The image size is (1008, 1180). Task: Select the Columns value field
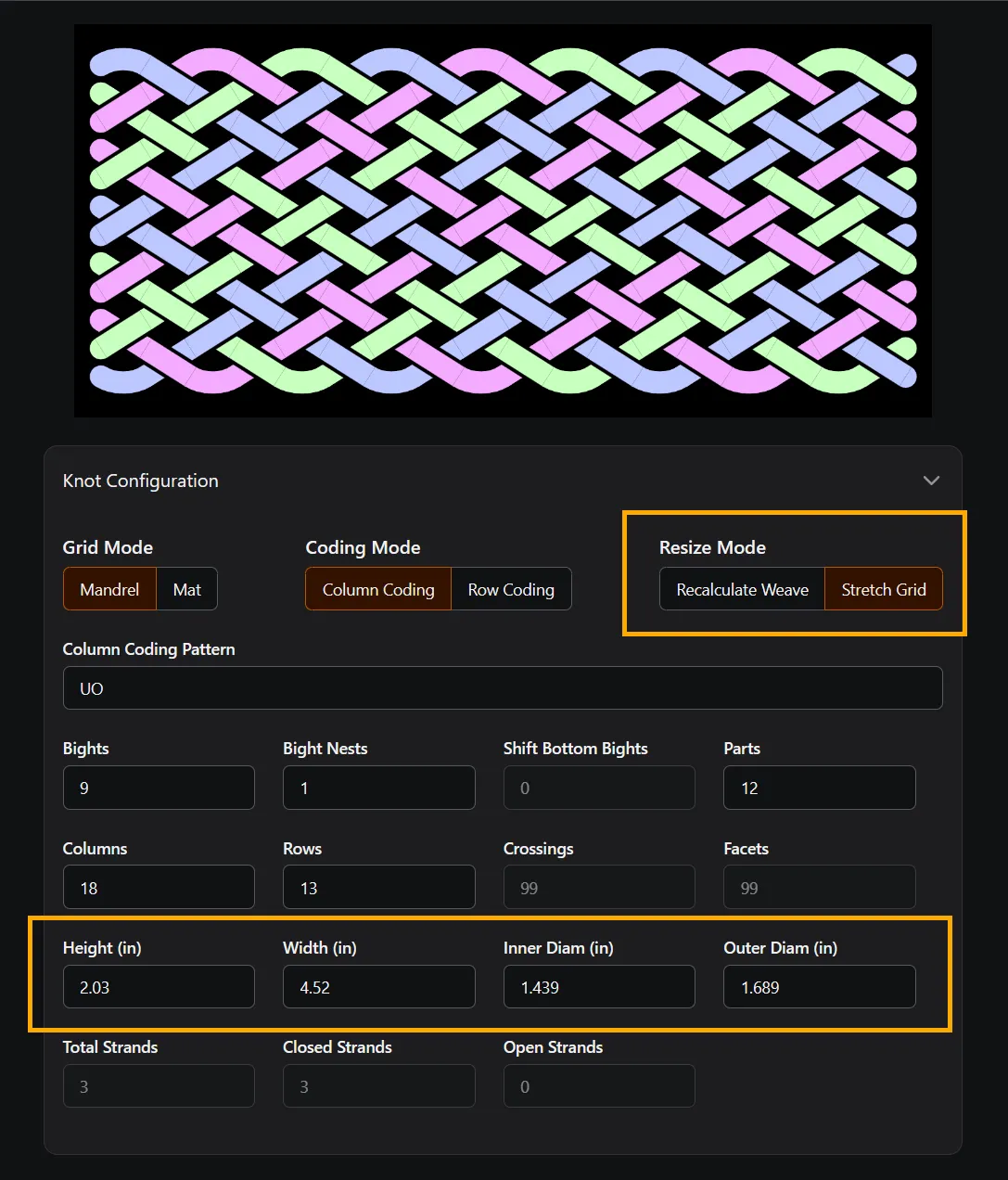[x=159, y=888]
